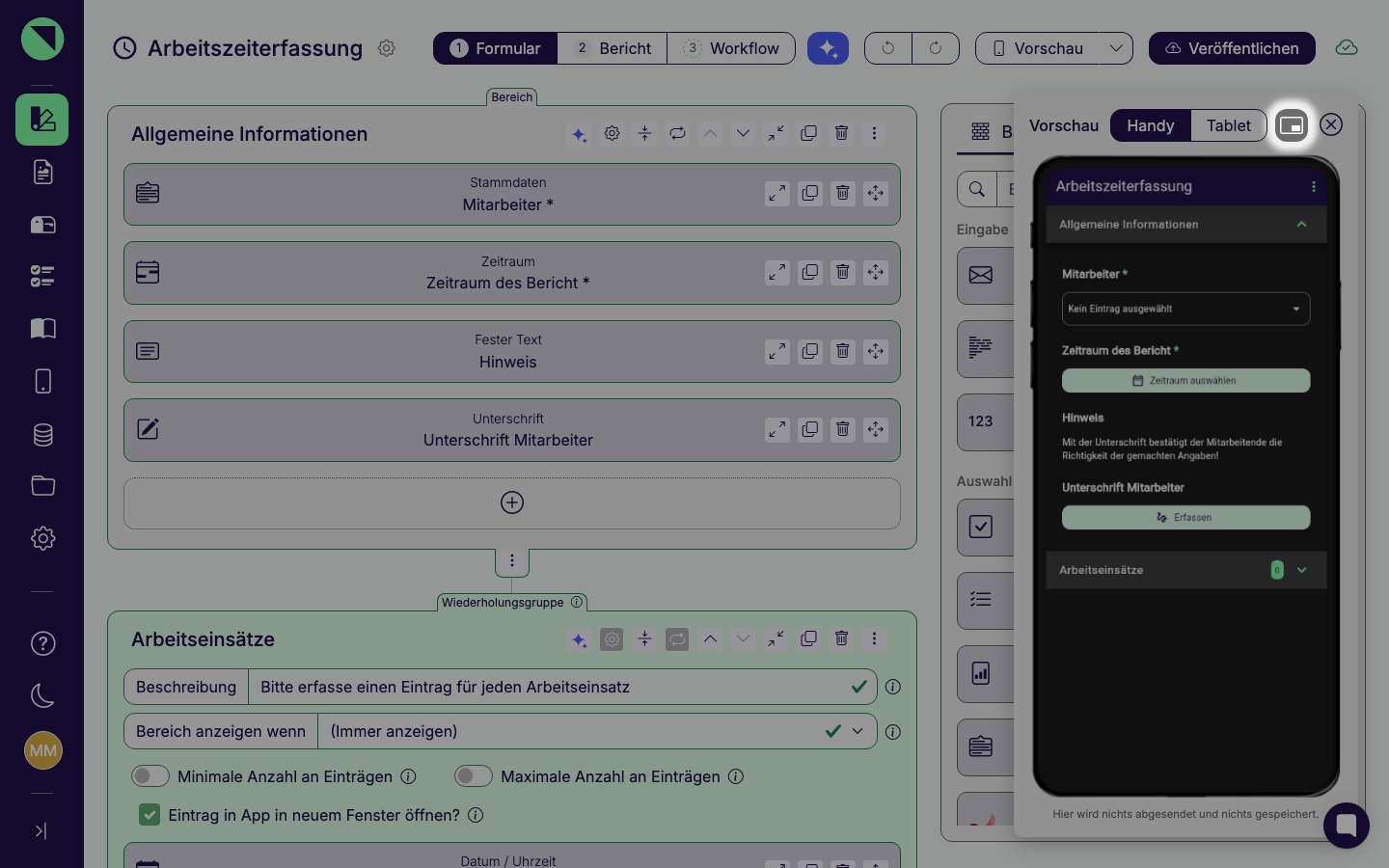Open the MM user avatar

(42, 750)
